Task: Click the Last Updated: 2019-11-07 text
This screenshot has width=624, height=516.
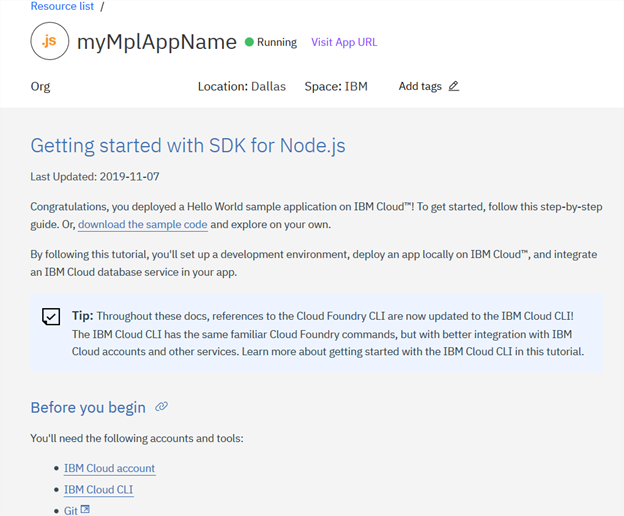Action: coord(95,177)
